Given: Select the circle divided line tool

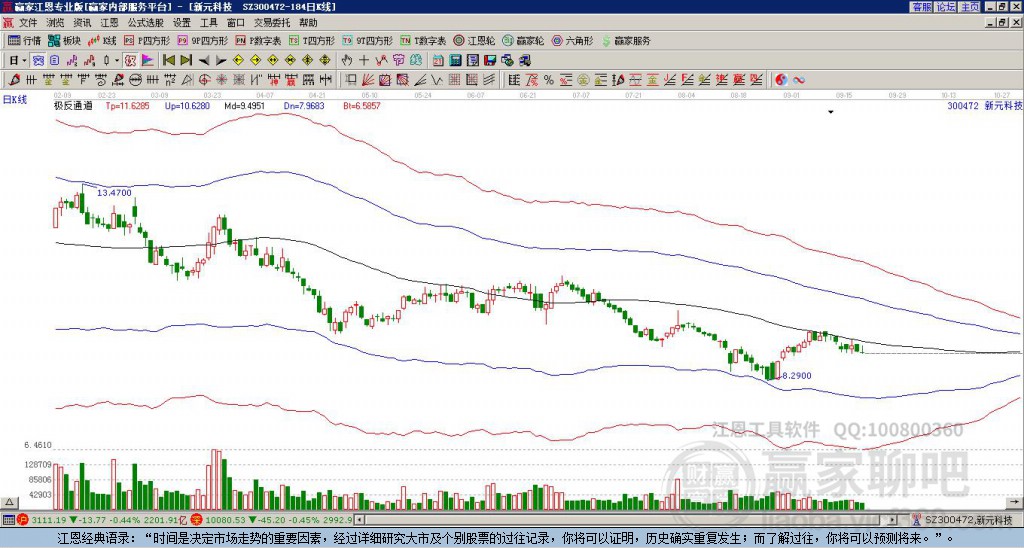Looking at the screenshot, I should pyautogui.click(x=135, y=80).
